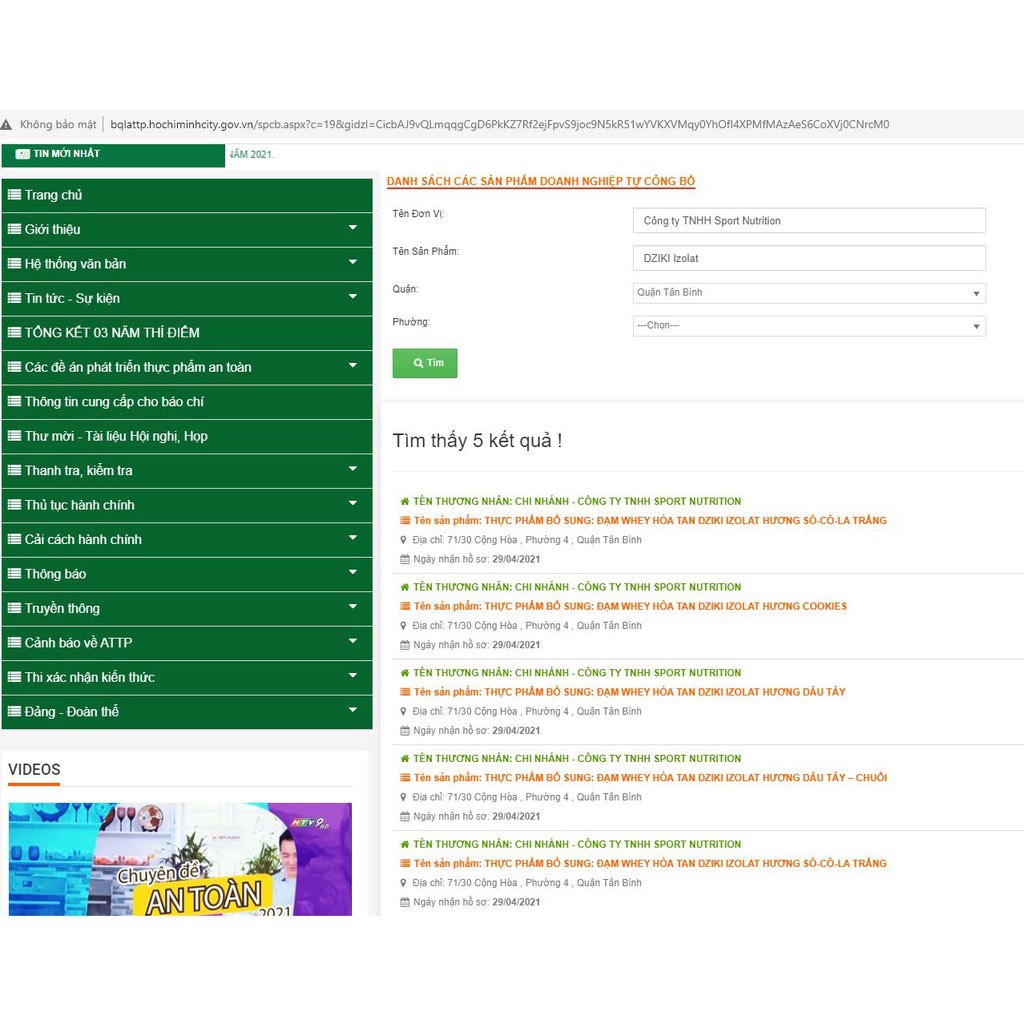The image size is (1024, 1024).
Task: Click the list icon beside Trang chủ
Action: click(x=14, y=195)
